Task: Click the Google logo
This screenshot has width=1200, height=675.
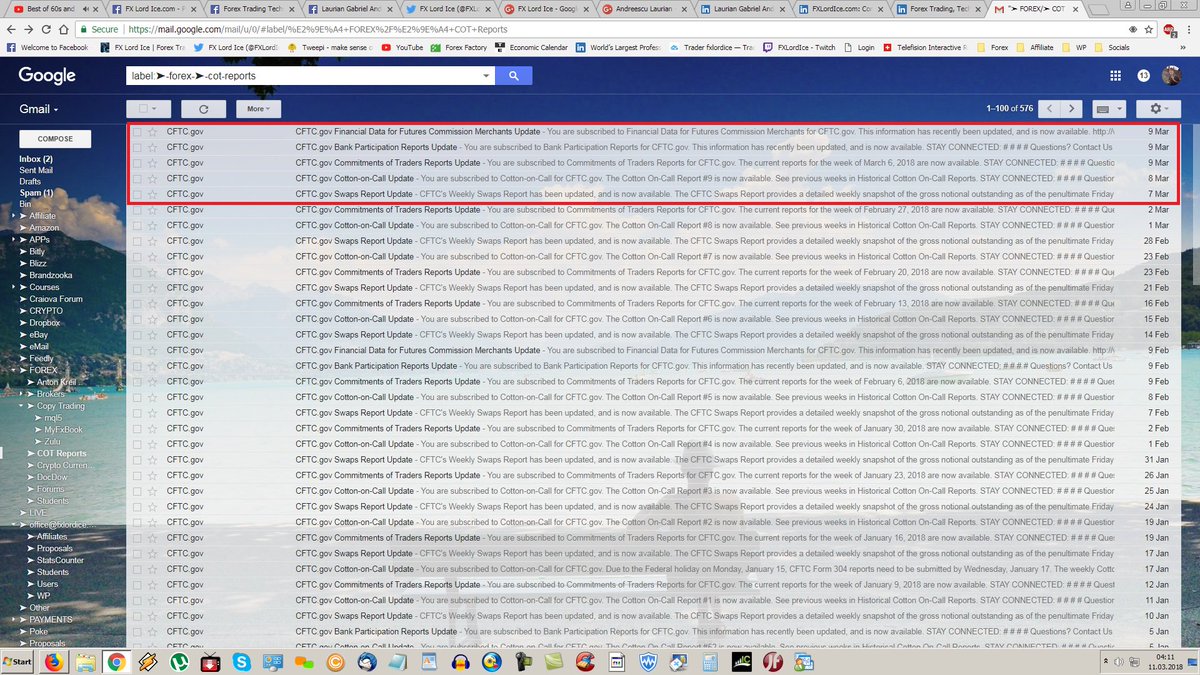Action: tap(47, 76)
